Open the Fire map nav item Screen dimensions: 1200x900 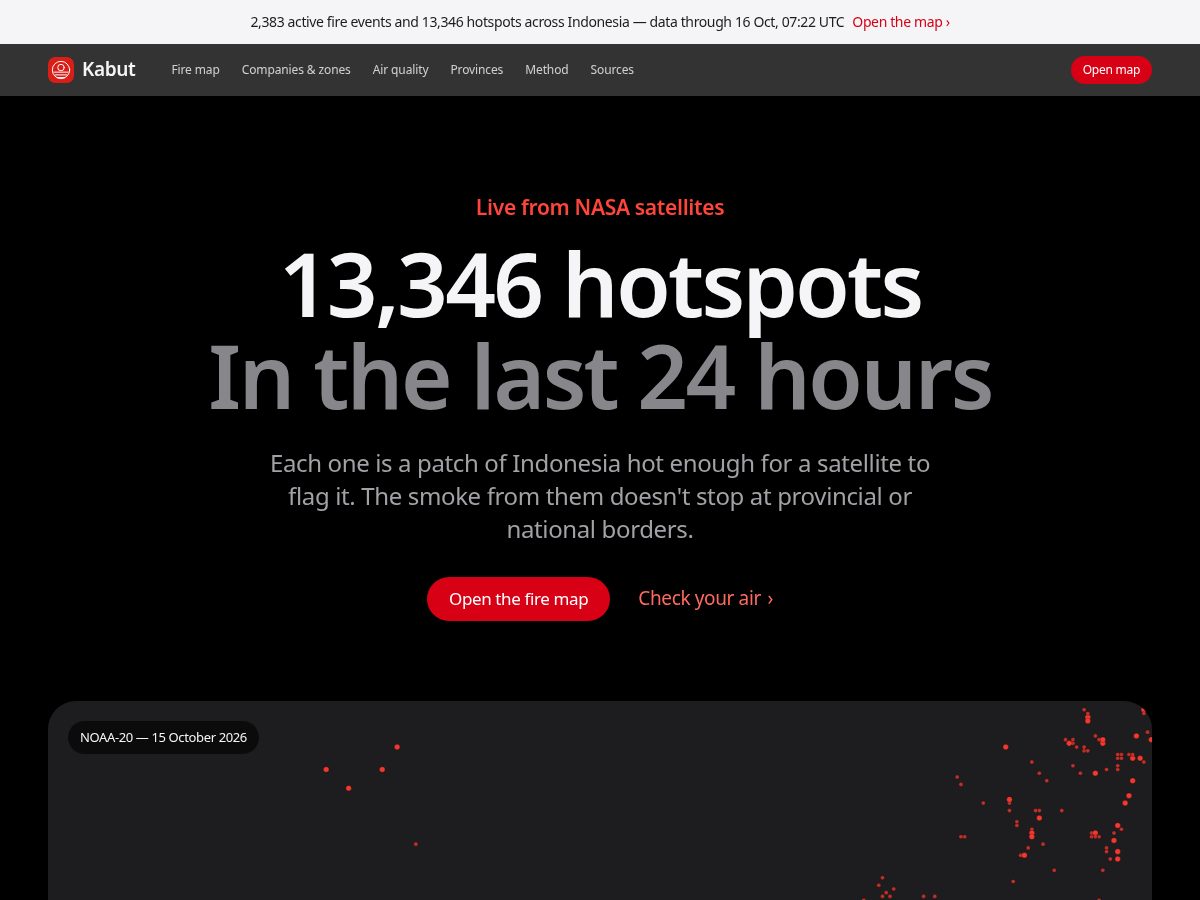195,70
